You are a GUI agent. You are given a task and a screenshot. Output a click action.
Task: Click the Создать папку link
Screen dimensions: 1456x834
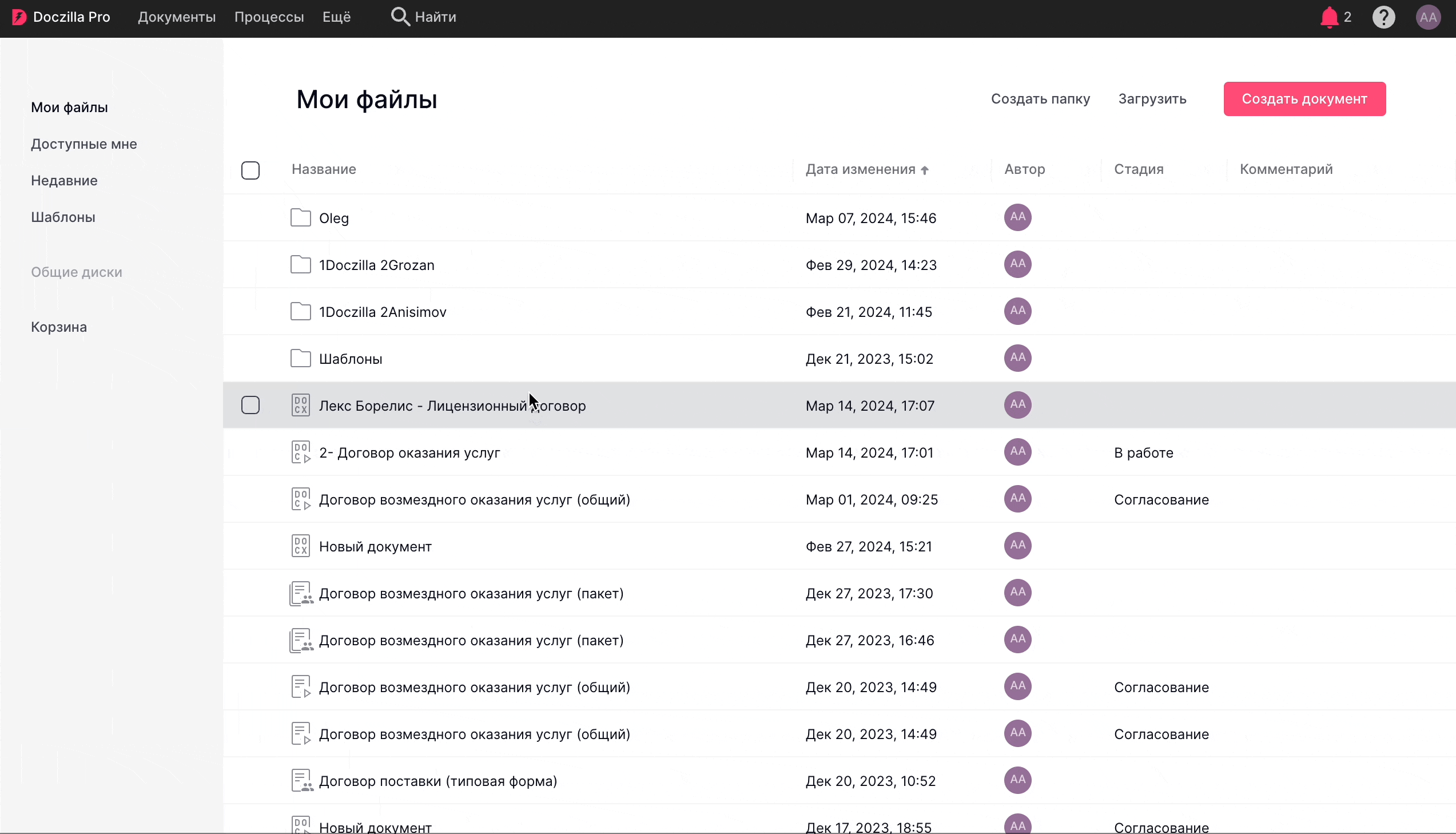pyautogui.click(x=1040, y=98)
